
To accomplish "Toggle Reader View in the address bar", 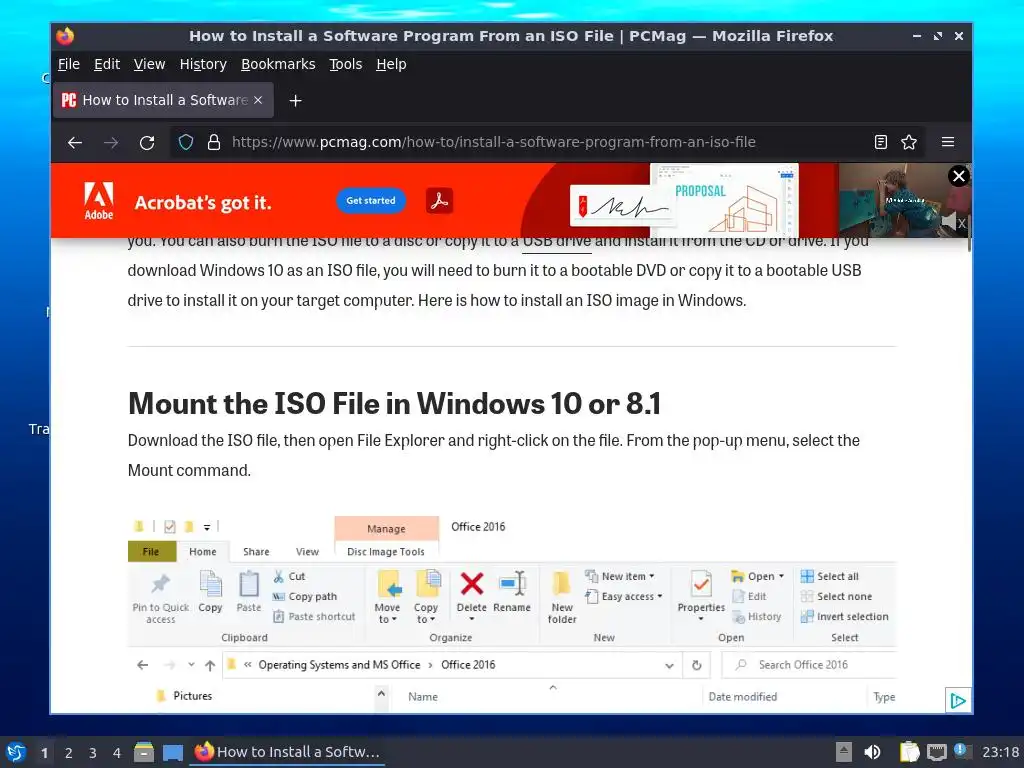I will click(880, 142).
